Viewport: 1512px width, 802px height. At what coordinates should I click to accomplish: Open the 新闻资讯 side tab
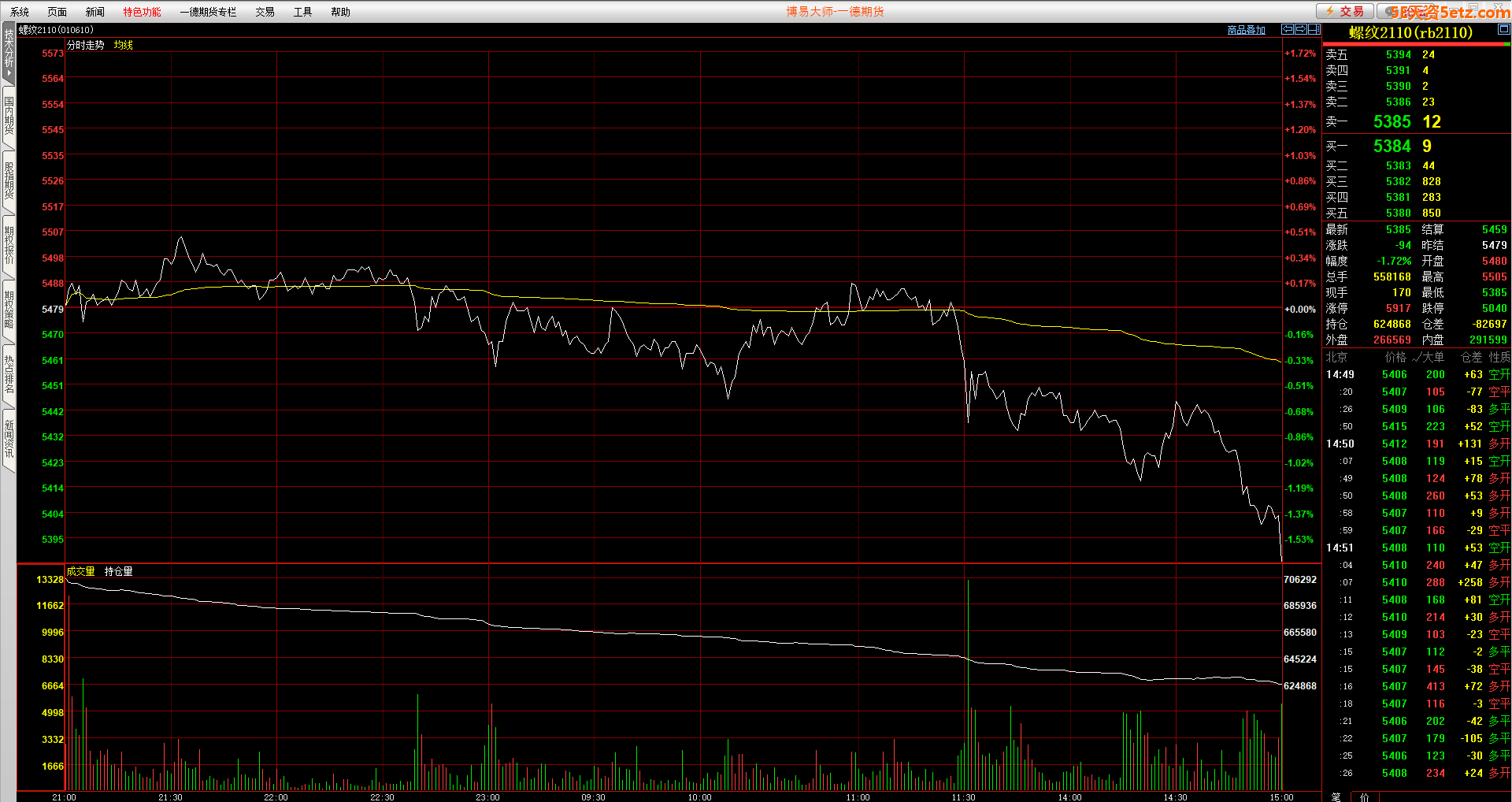tap(9, 439)
